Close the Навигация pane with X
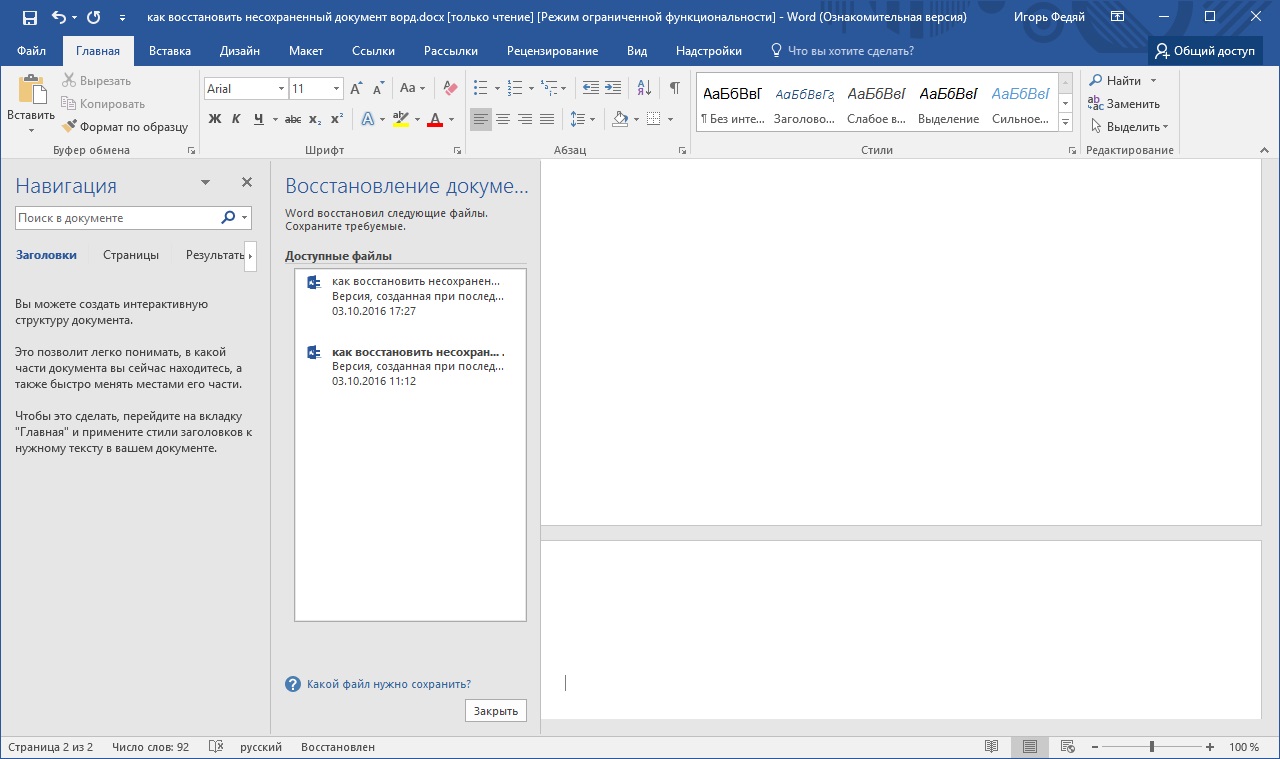 tap(247, 183)
